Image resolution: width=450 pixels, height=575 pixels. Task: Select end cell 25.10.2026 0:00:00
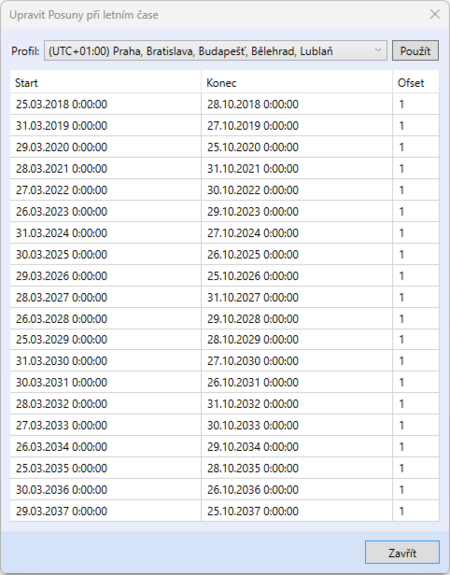(297, 276)
